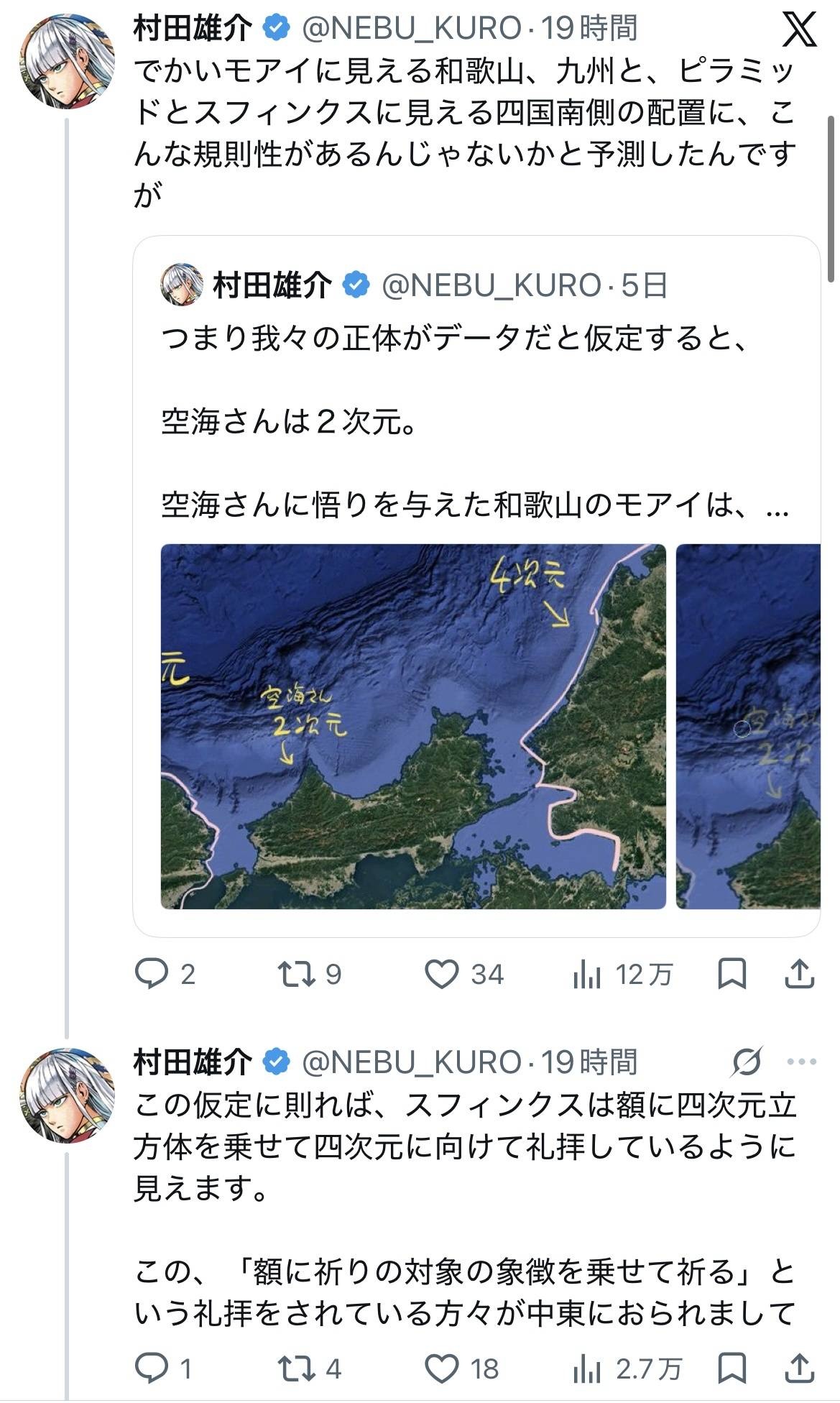The width and height of the screenshot is (840, 1403).
Task: Open @NEBU_KURO handle in the quoted post
Action: [491, 285]
